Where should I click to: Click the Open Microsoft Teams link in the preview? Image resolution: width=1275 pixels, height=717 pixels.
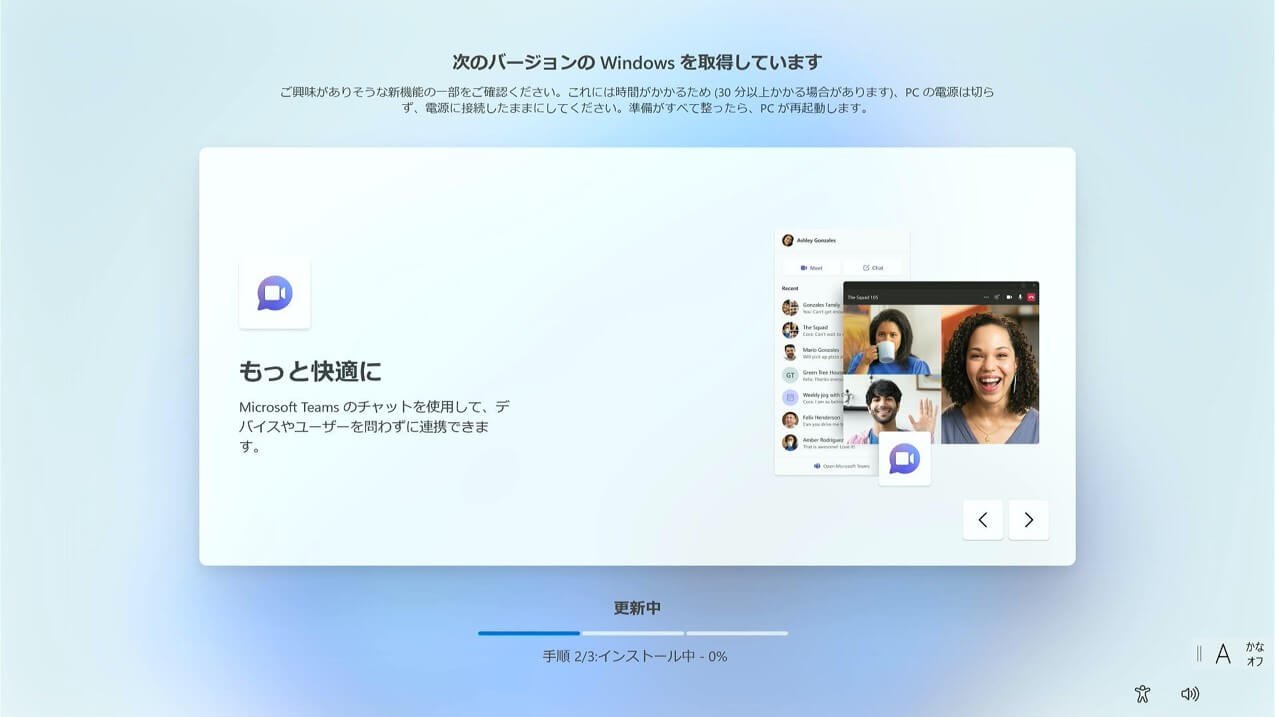(841, 466)
